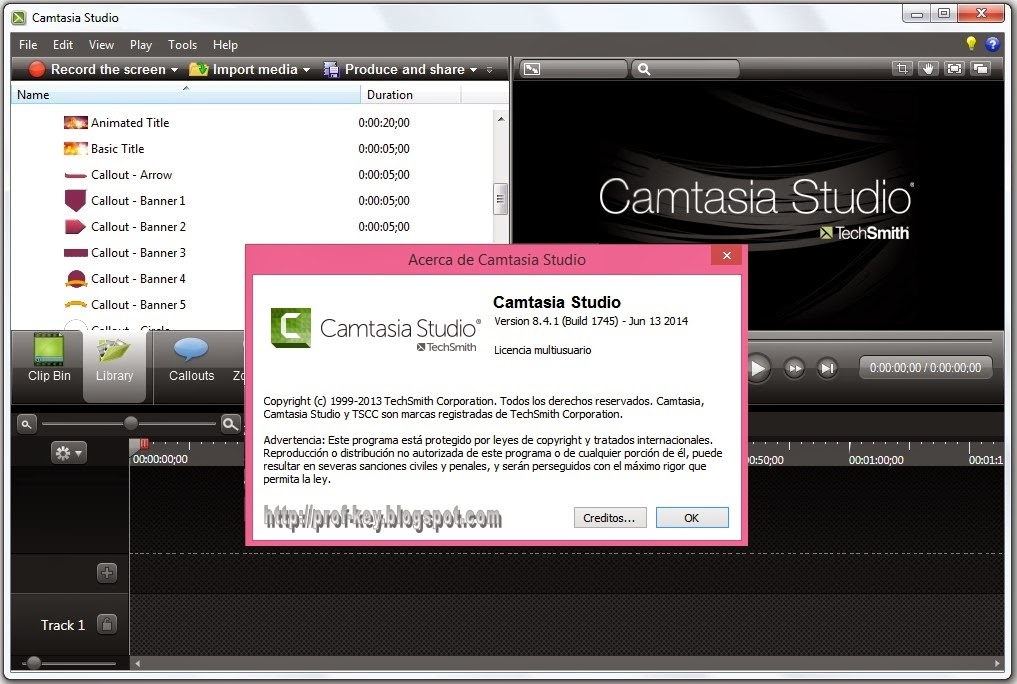Click the full screen preview icon
The image size is (1017, 684).
[954, 69]
